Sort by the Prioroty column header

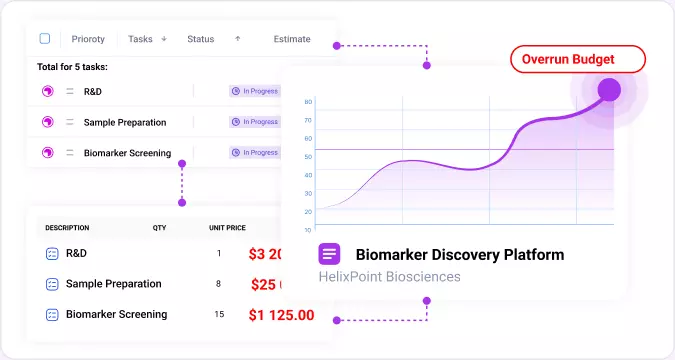tap(88, 39)
